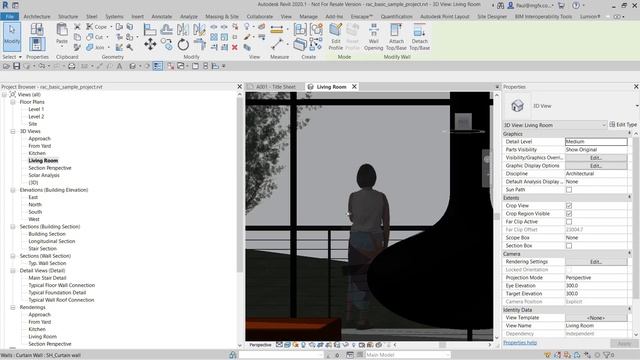Image resolution: width=640 pixels, height=360 pixels.
Task: Toggle Crop Region Visible checkbox
Action: [569, 214]
